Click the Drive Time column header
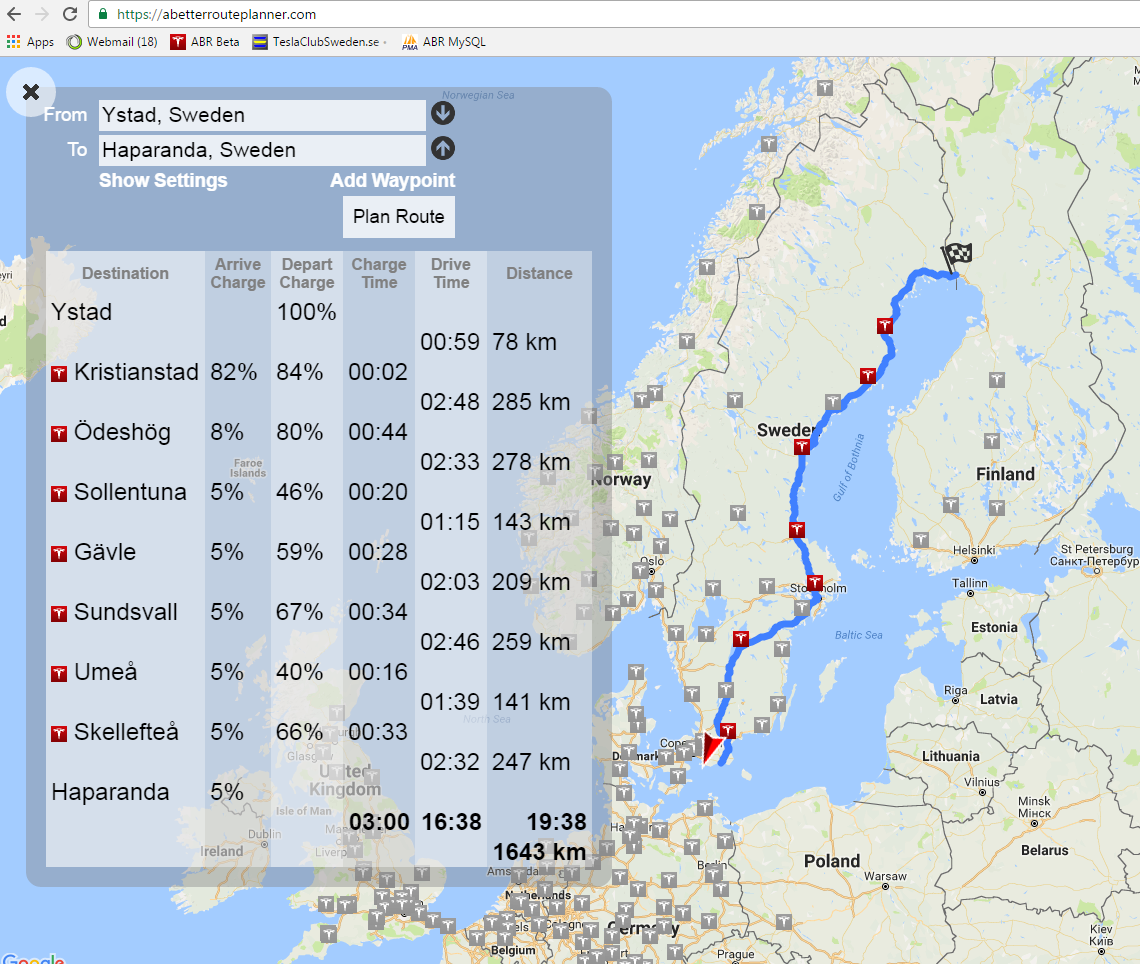Image resolution: width=1140 pixels, height=964 pixels. pos(451,273)
